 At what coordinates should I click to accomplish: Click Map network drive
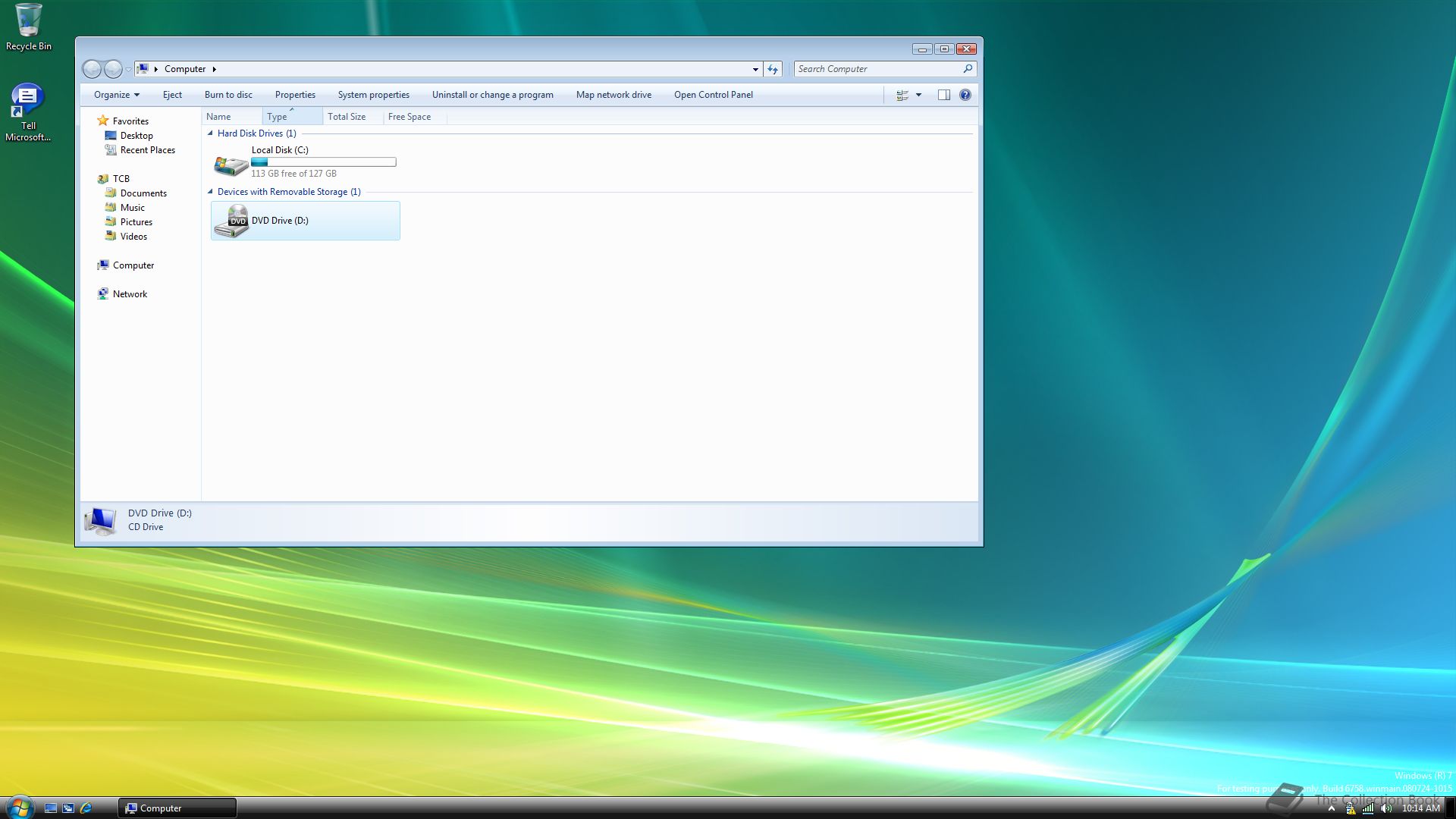tap(613, 95)
